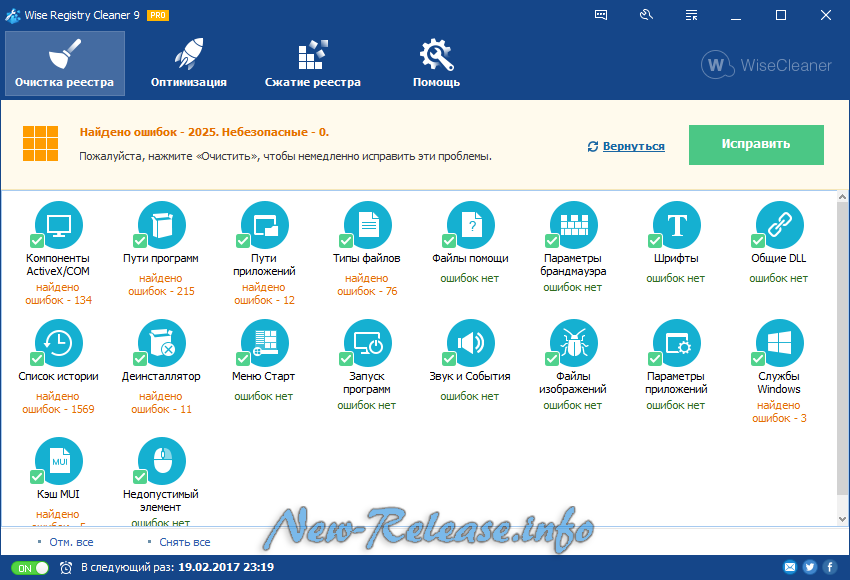This screenshot has height=580, width=850.
Task: Click the Вернуться link
Action: click(633, 146)
